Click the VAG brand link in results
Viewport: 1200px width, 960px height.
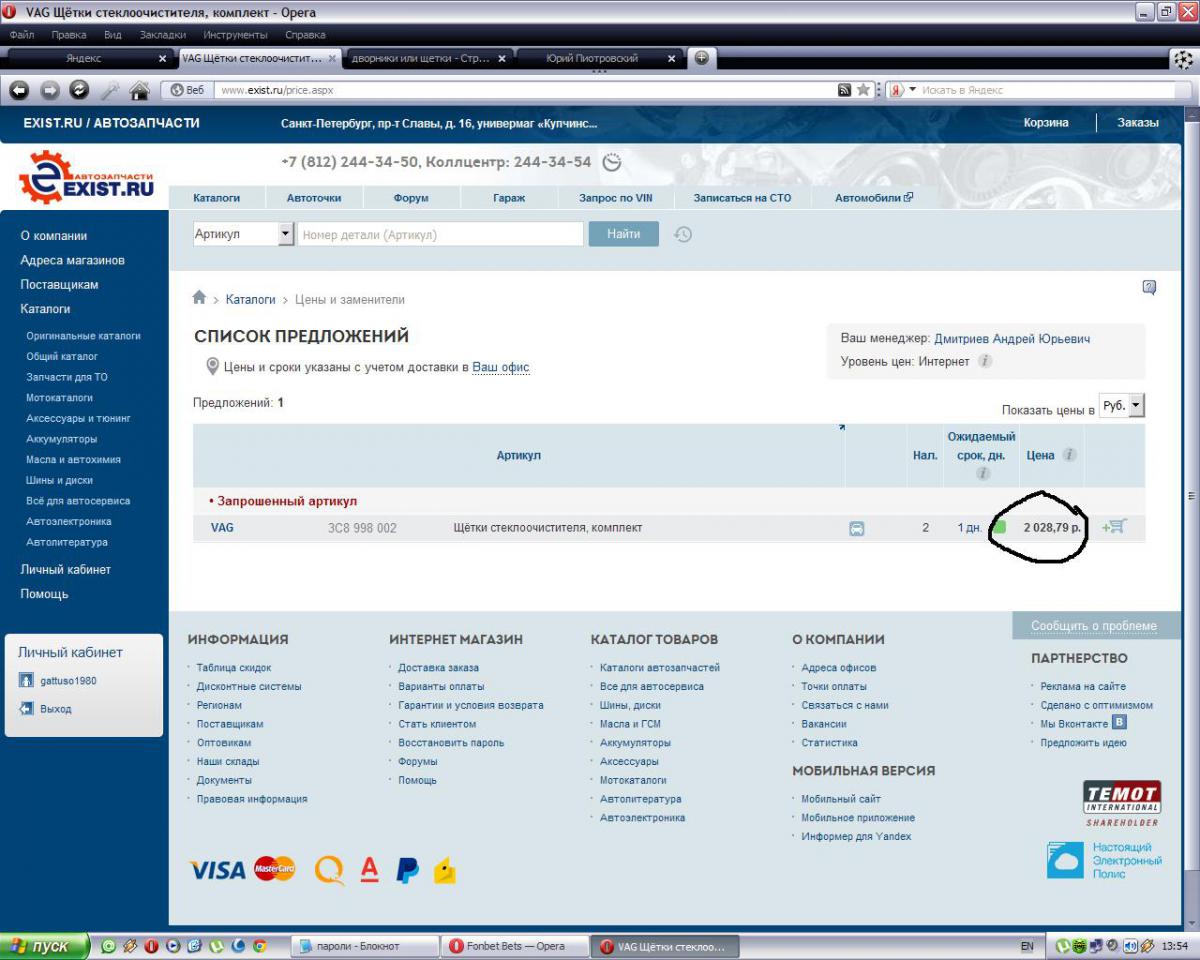pos(222,527)
